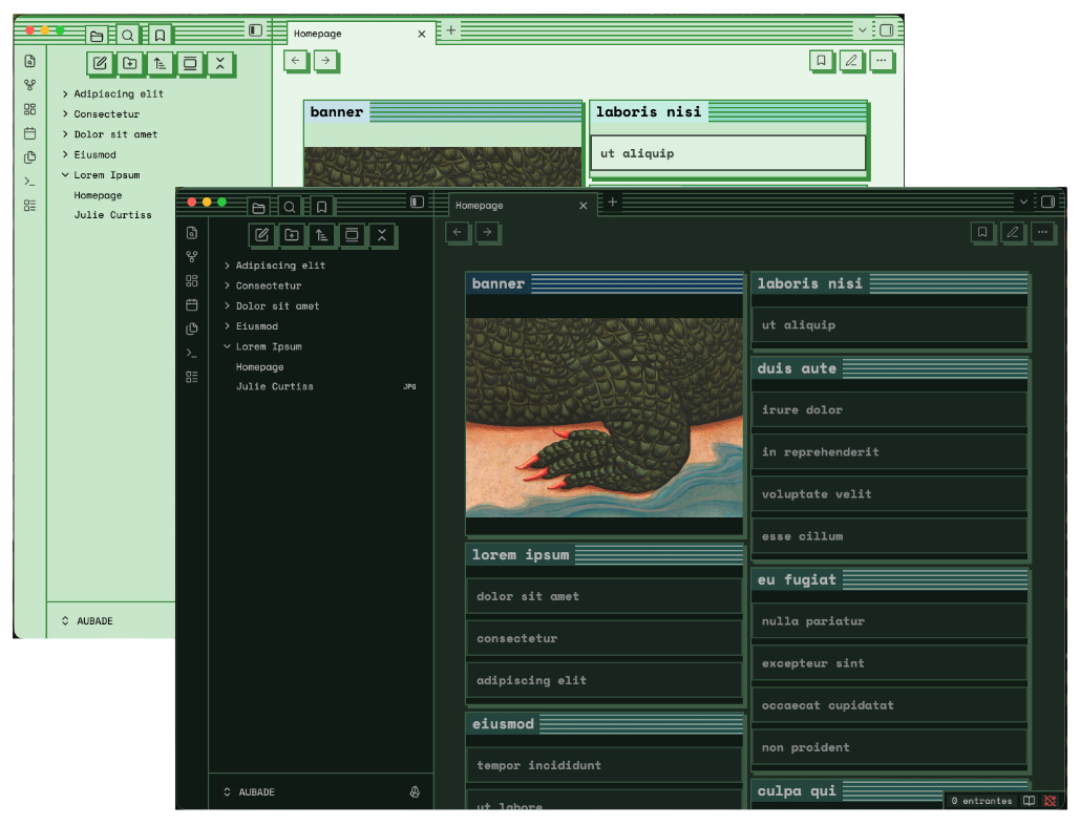Toggle right sidebar in dark window
1080x827 pixels.
coord(1048,202)
